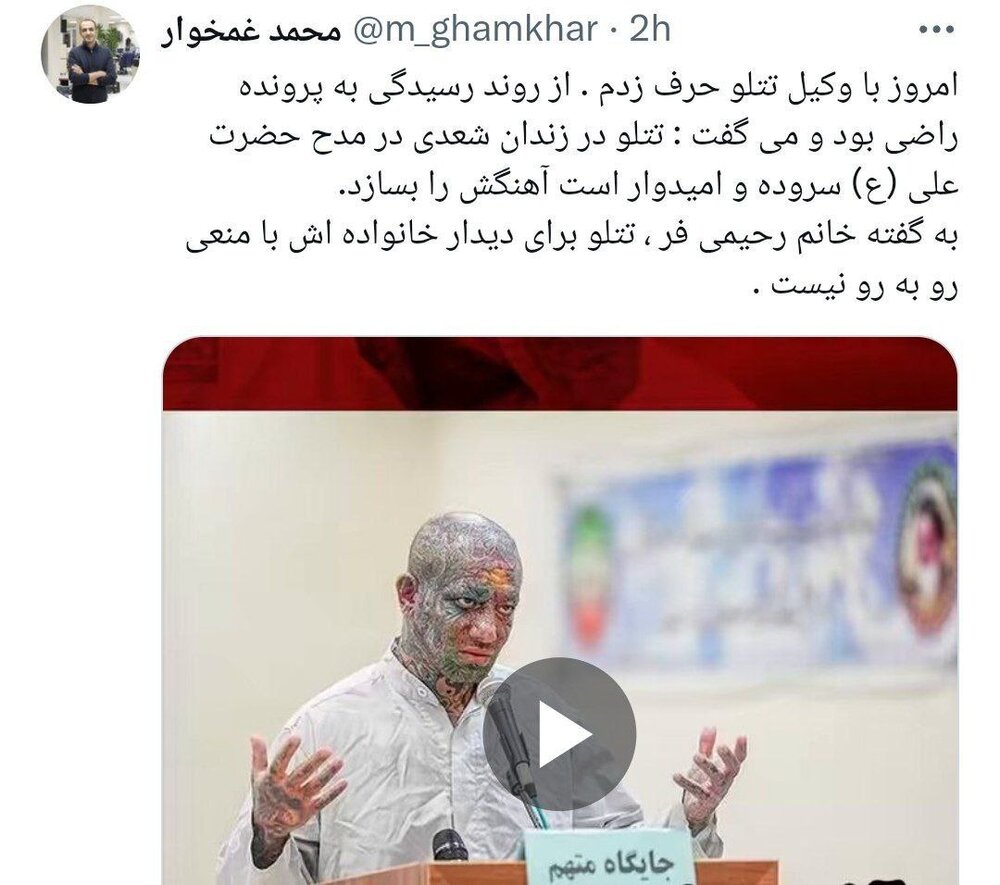Open the profile via the name محمد غمخوار

tap(251, 31)
